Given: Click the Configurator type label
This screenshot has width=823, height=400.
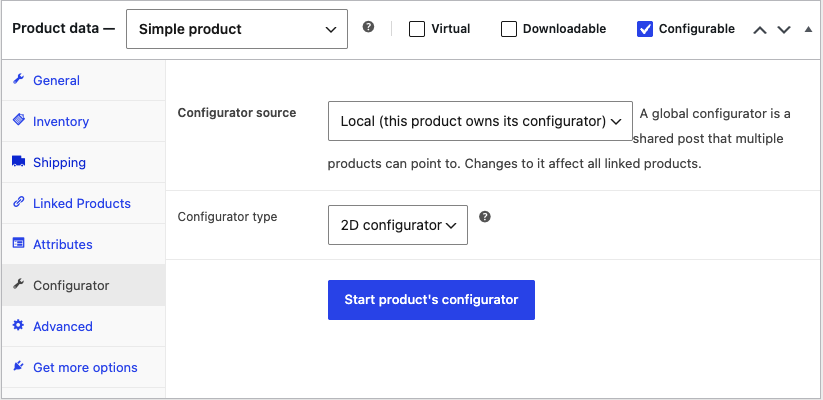Looking at the screenshot, I should click(227, 216).
